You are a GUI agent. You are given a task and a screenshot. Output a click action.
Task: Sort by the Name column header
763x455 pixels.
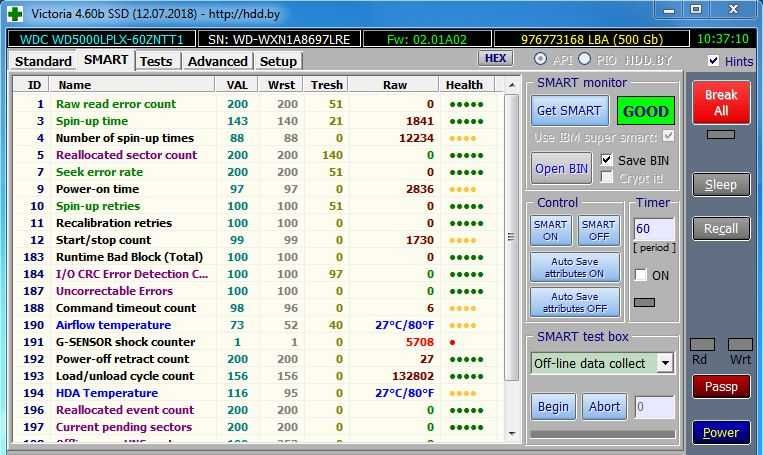click(x=132, y=85)
